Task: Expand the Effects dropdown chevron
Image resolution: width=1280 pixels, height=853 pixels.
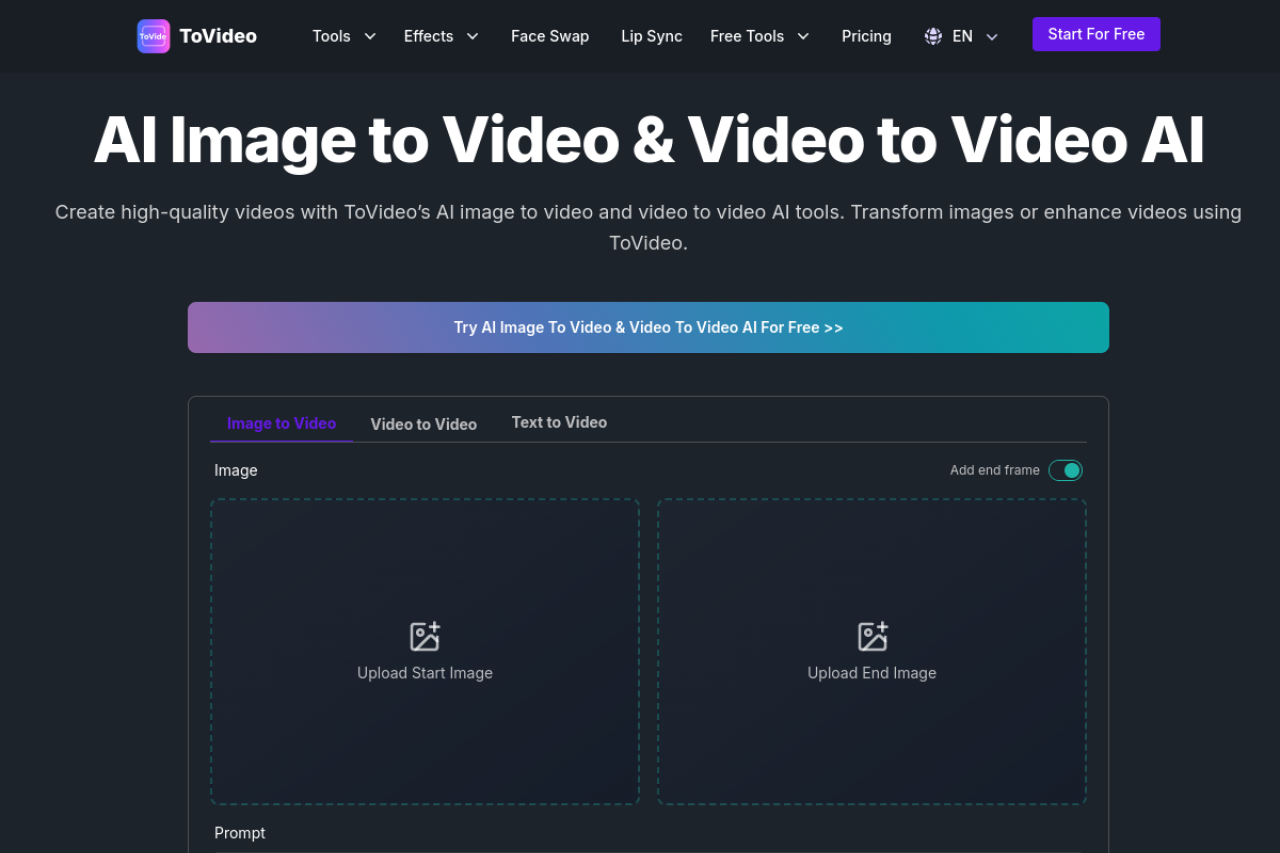Action: (472, 36)
